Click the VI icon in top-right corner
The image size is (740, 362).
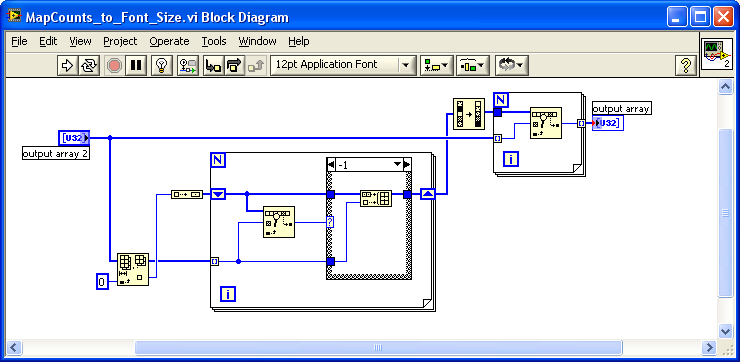(716, 54)
